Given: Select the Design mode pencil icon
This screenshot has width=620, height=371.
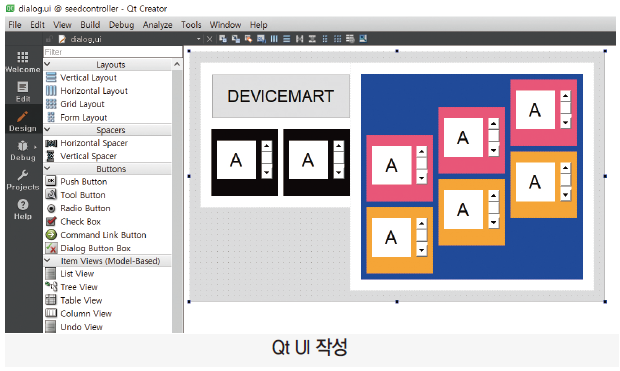Looking at the screenshot, I should 23,117.
